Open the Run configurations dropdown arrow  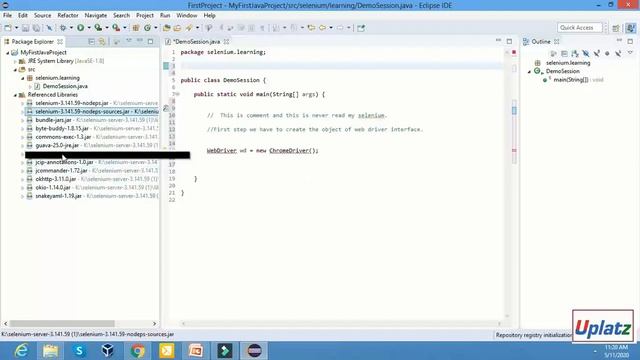(89, 28)
